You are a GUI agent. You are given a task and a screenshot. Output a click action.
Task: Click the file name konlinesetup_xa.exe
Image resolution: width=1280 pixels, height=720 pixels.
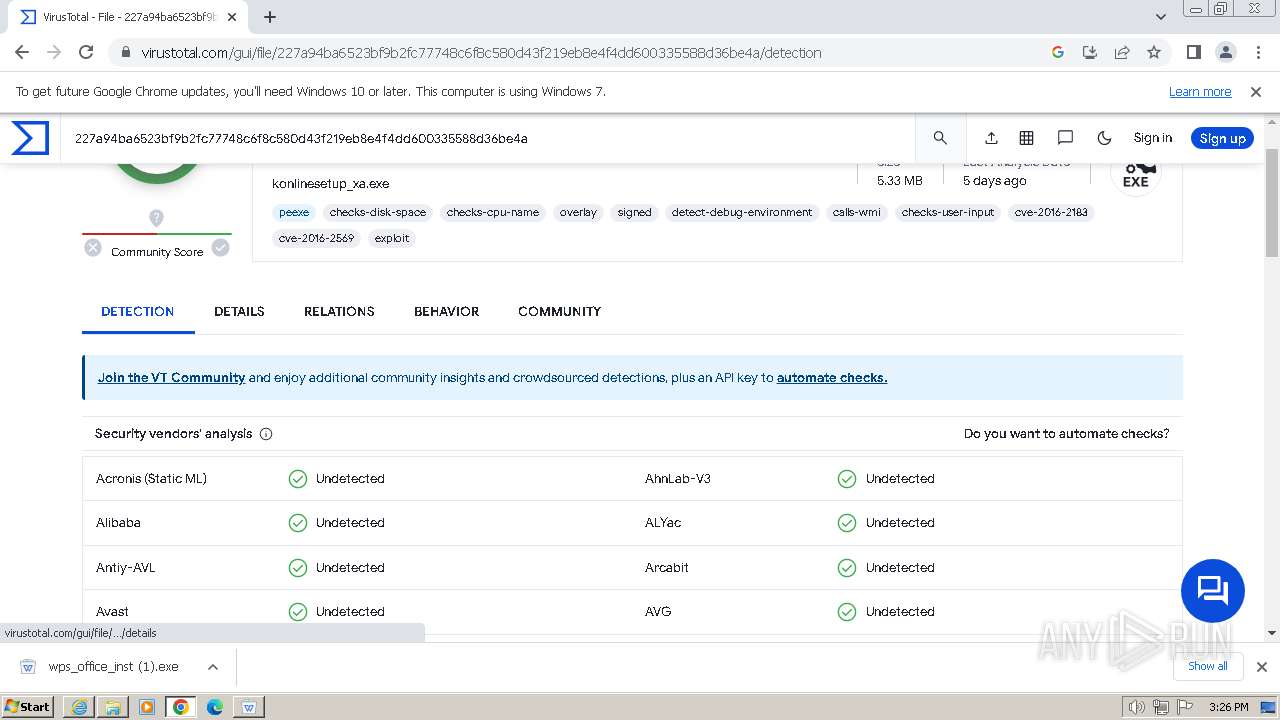(x=330, y=184)
